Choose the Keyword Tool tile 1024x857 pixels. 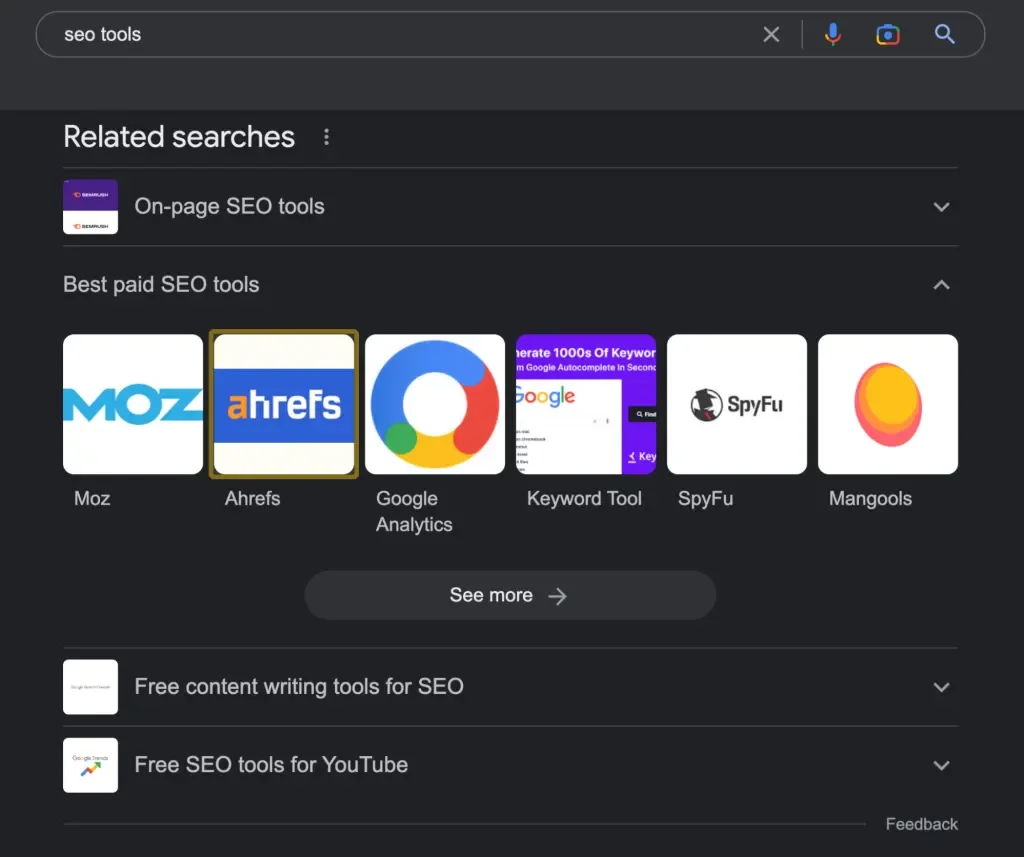point(586,404)
